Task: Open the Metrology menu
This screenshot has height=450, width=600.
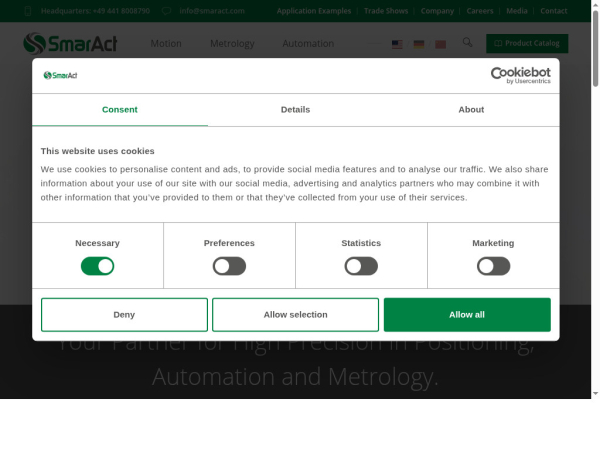Action: tap(232, 44)
